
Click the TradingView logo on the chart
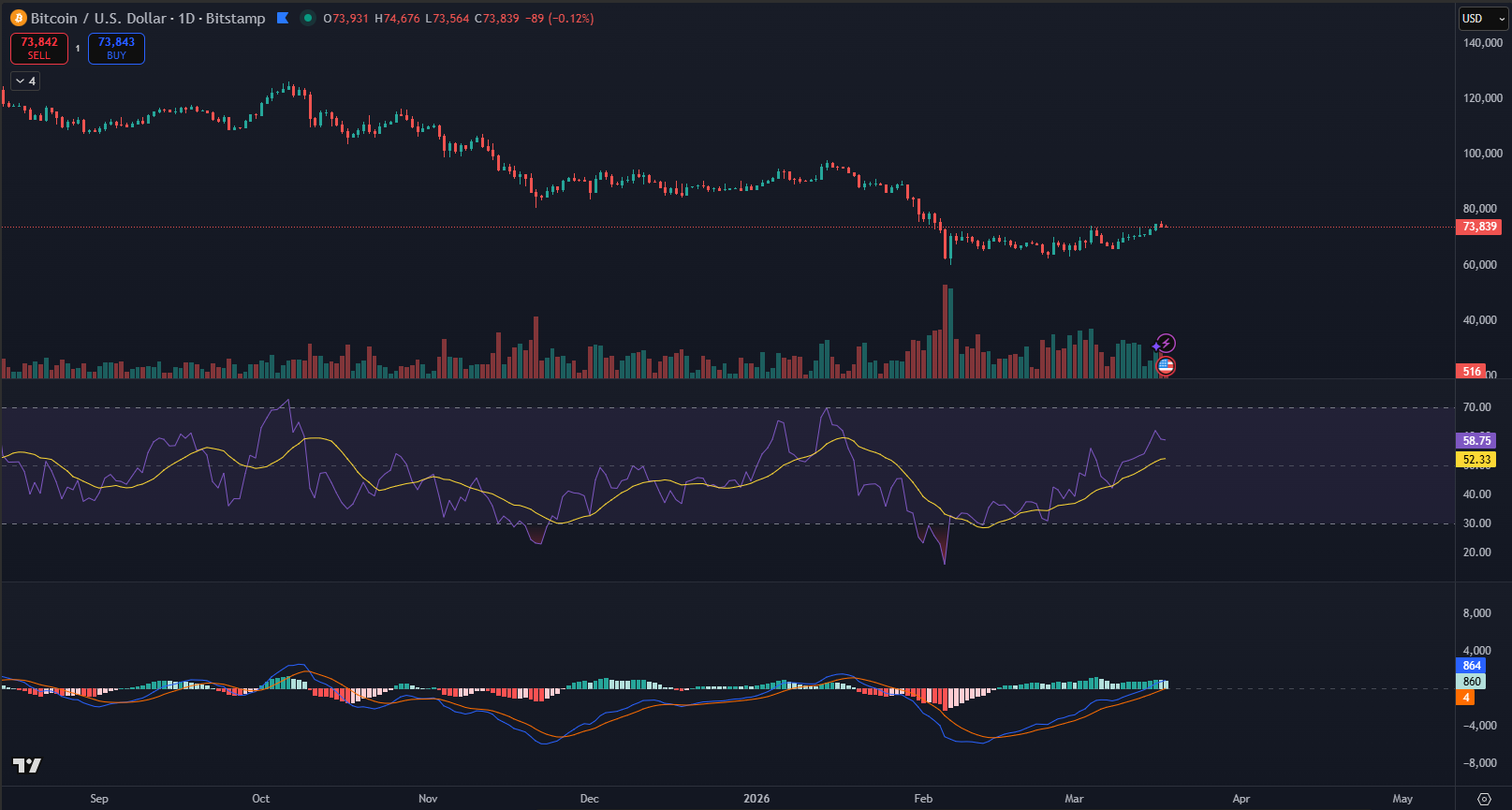pos(27,766)
